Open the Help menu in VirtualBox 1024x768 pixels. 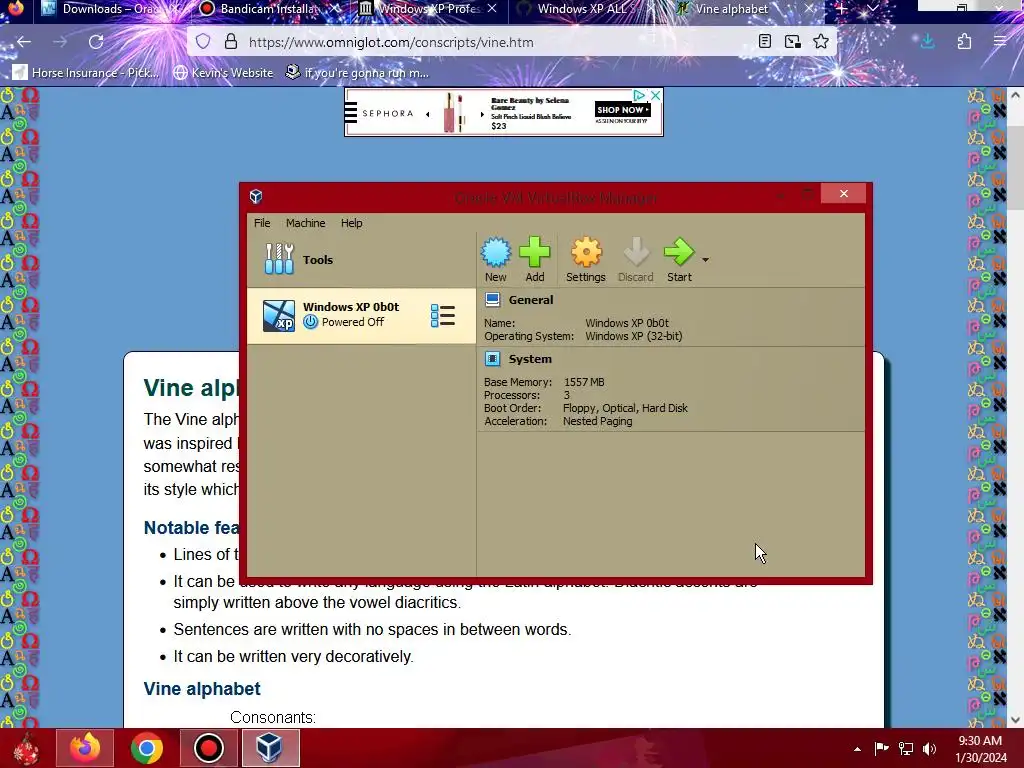(x=351, y=223)
